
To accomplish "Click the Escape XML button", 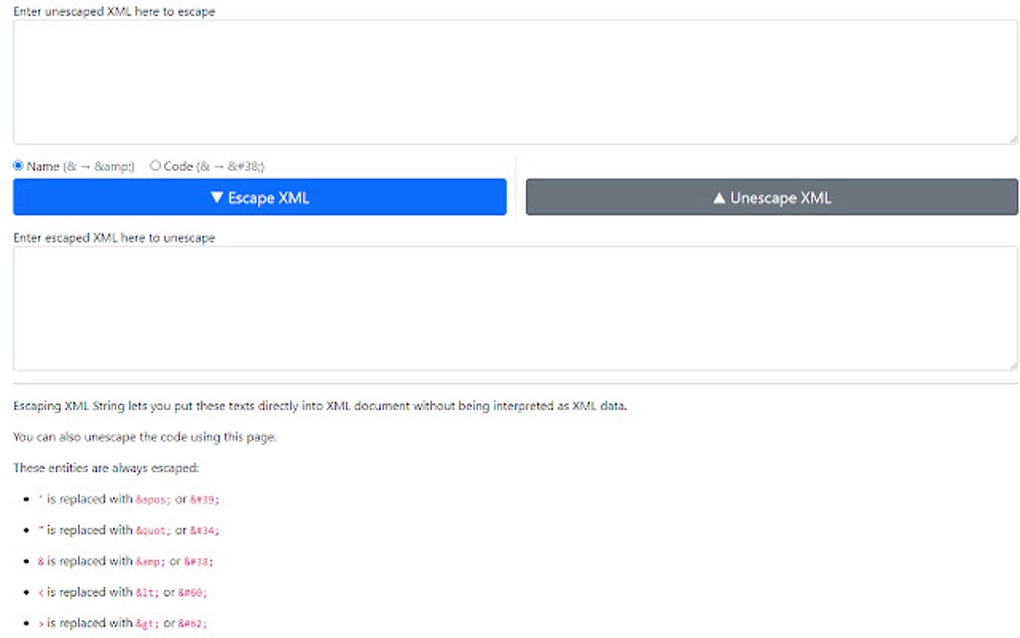I will (259, 197).
